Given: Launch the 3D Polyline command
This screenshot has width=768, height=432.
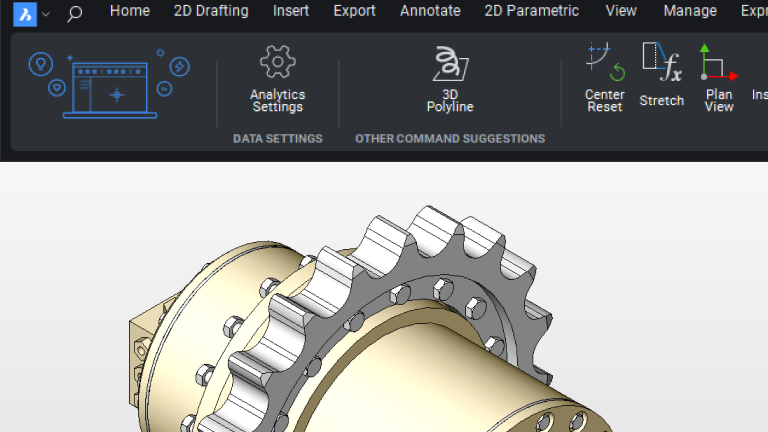Looking at the screenshot, I should (x=450, y=78).
